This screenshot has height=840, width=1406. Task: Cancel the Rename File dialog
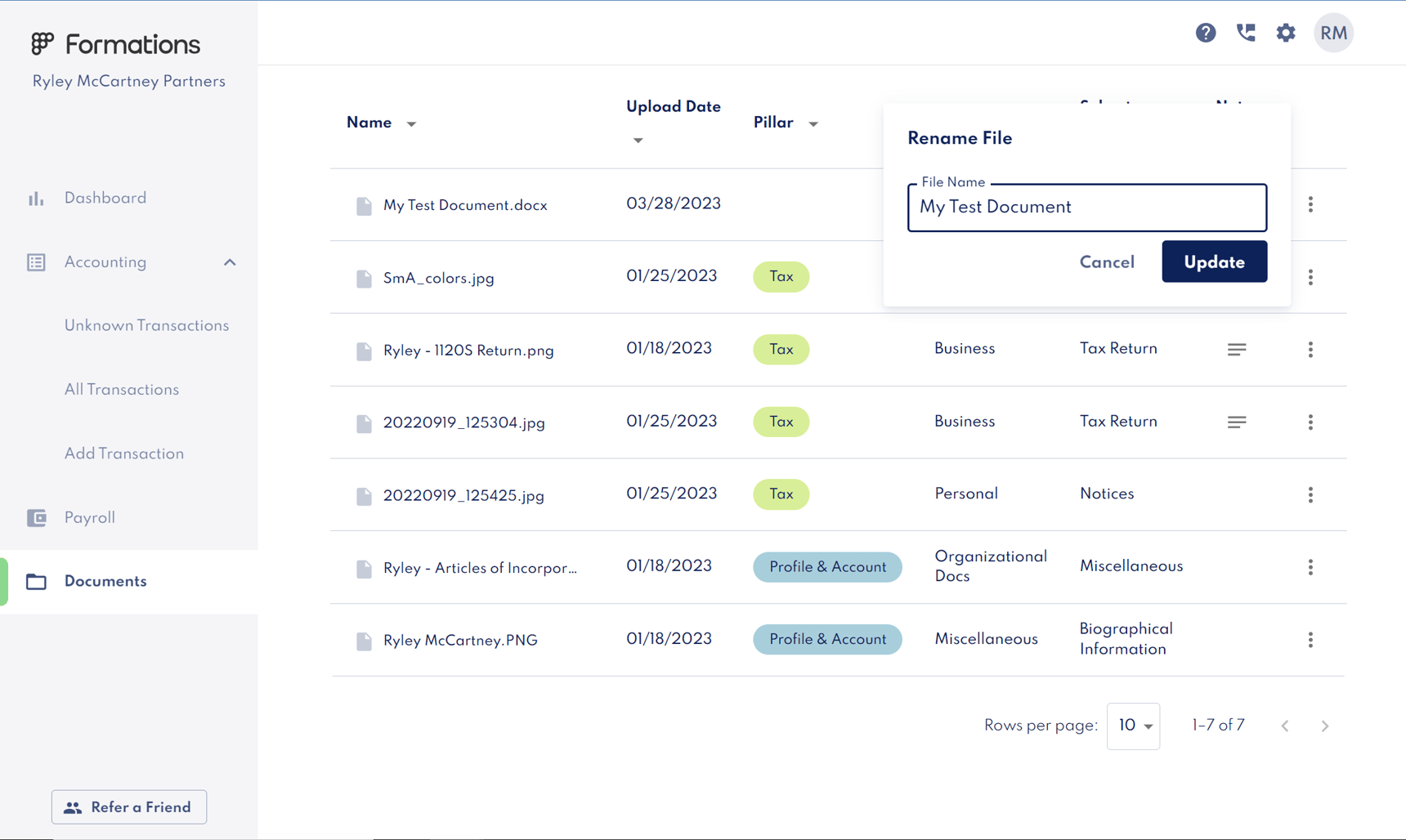1107,262
